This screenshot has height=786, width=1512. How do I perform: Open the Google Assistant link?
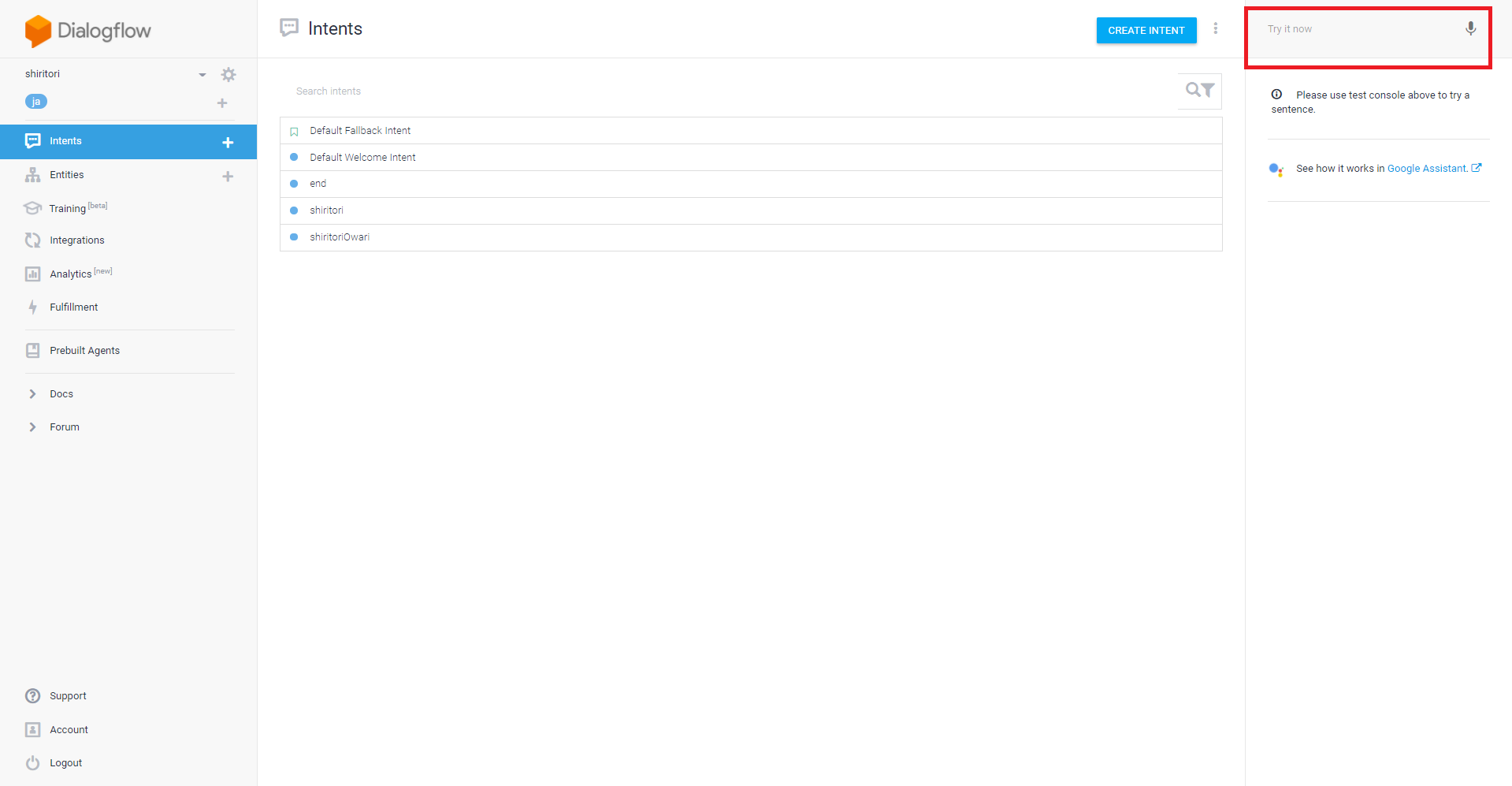tap(1427, 169)
